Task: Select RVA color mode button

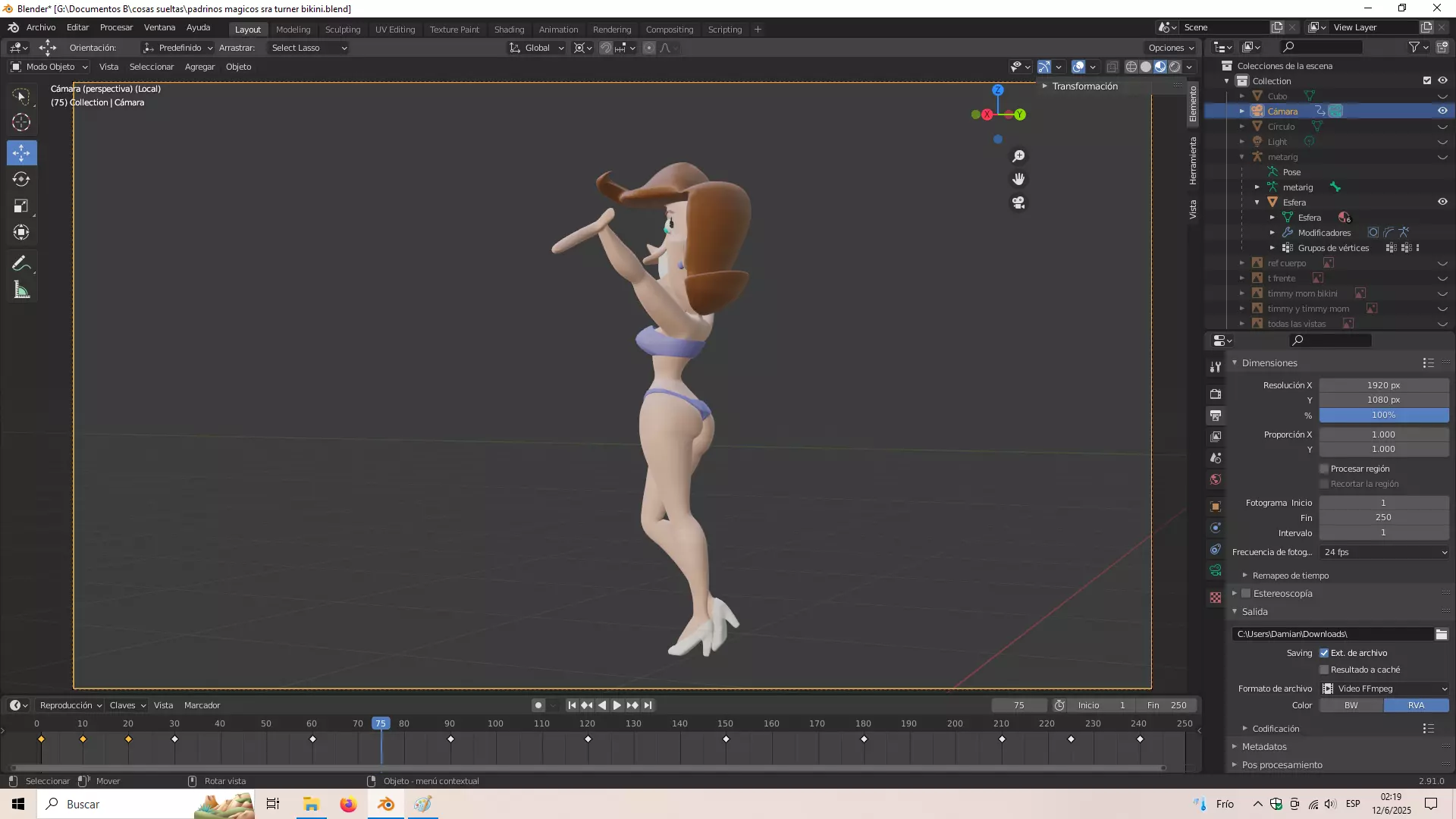Action: pos(1417,705)
